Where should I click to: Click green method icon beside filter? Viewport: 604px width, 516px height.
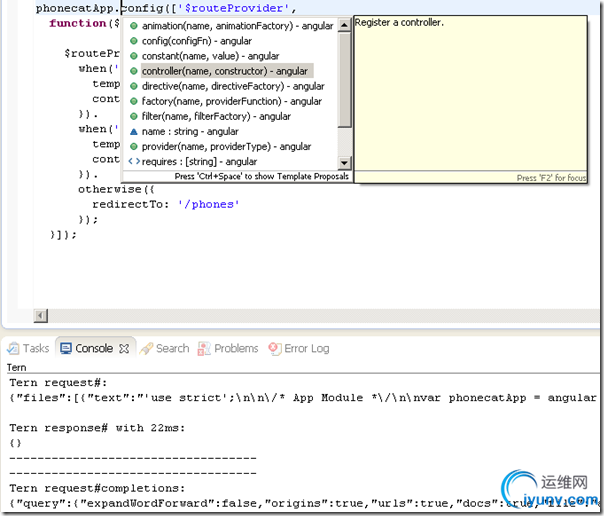tap(134, 116)
